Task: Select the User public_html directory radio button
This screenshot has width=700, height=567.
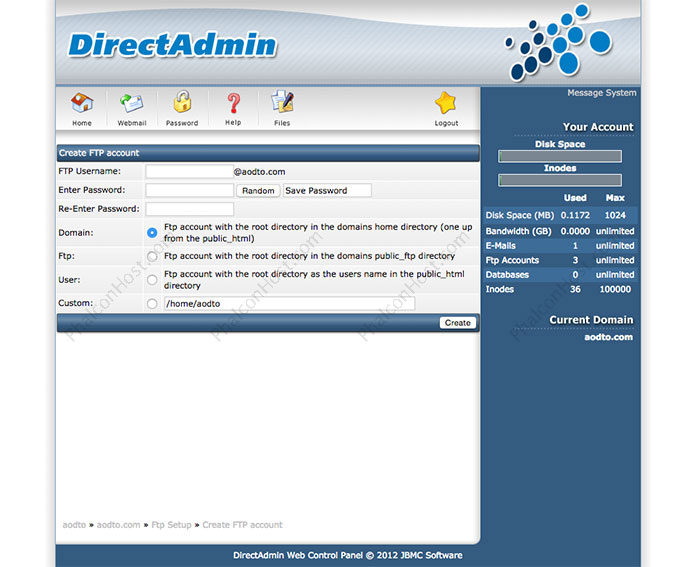Action: 152,280
